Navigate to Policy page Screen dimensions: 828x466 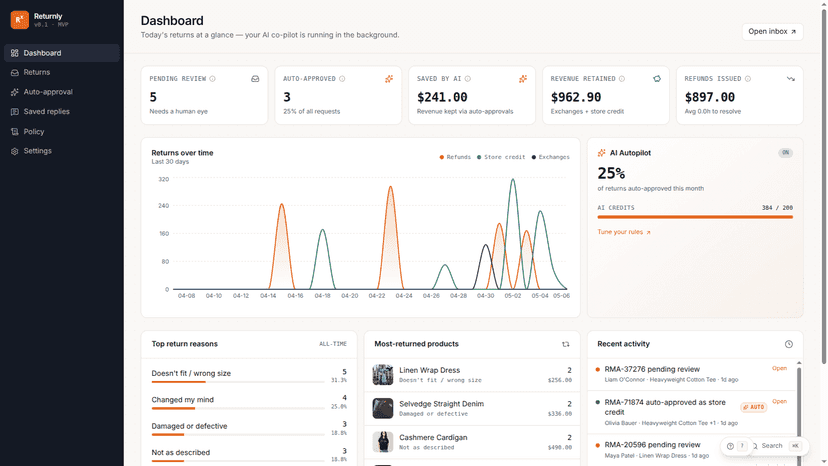click(62, 132)
